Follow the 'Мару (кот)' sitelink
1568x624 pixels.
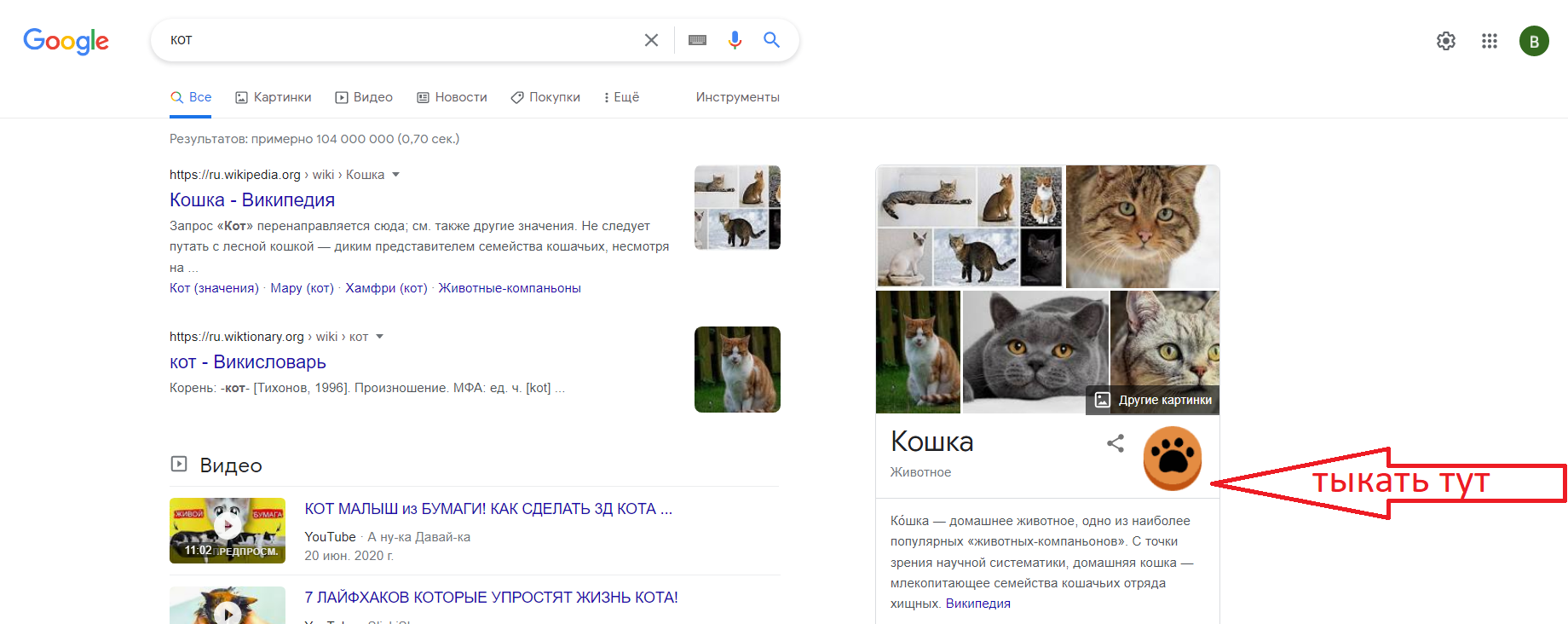[302, 288]
